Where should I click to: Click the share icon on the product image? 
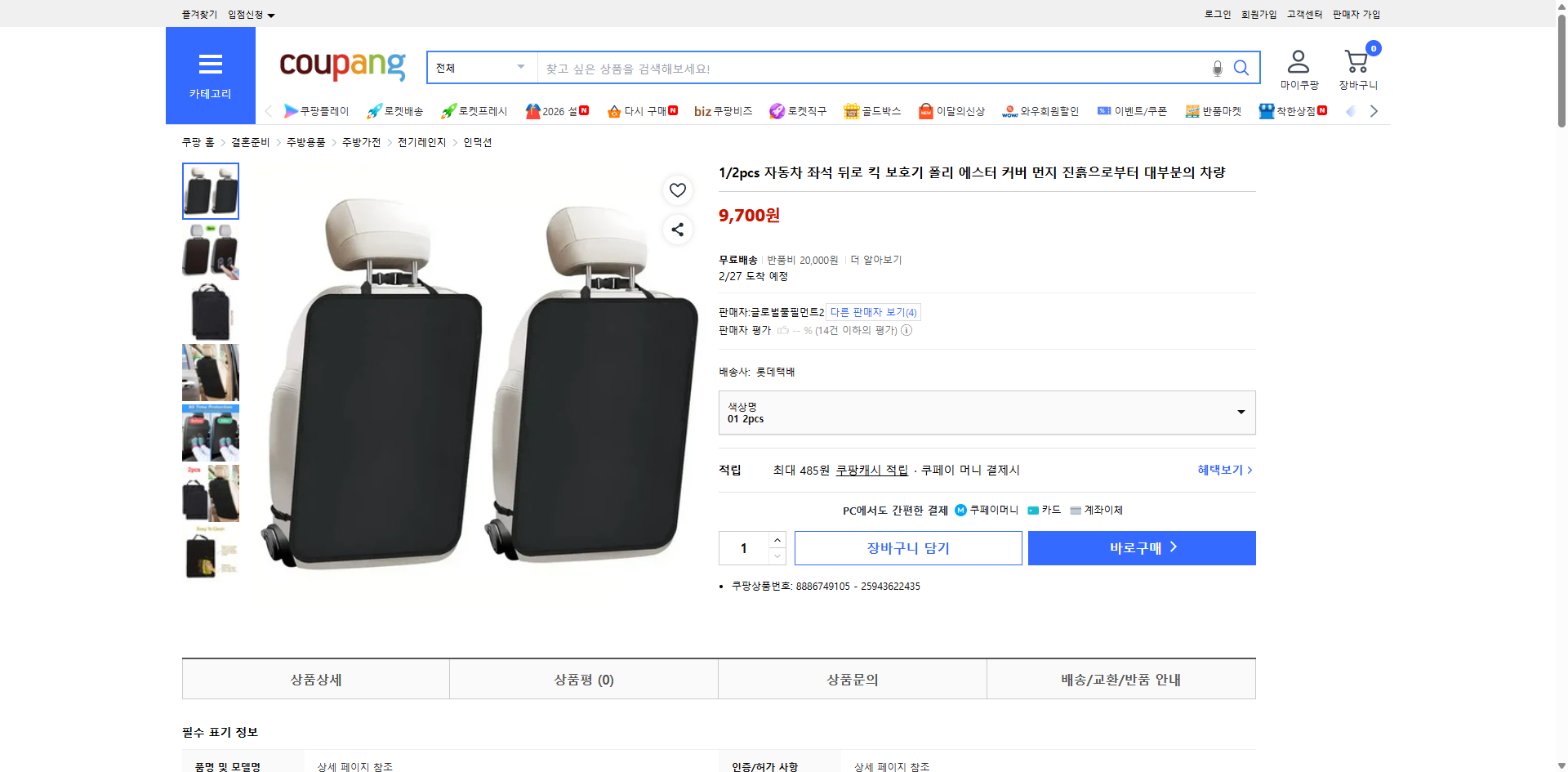tap(677, 230)
